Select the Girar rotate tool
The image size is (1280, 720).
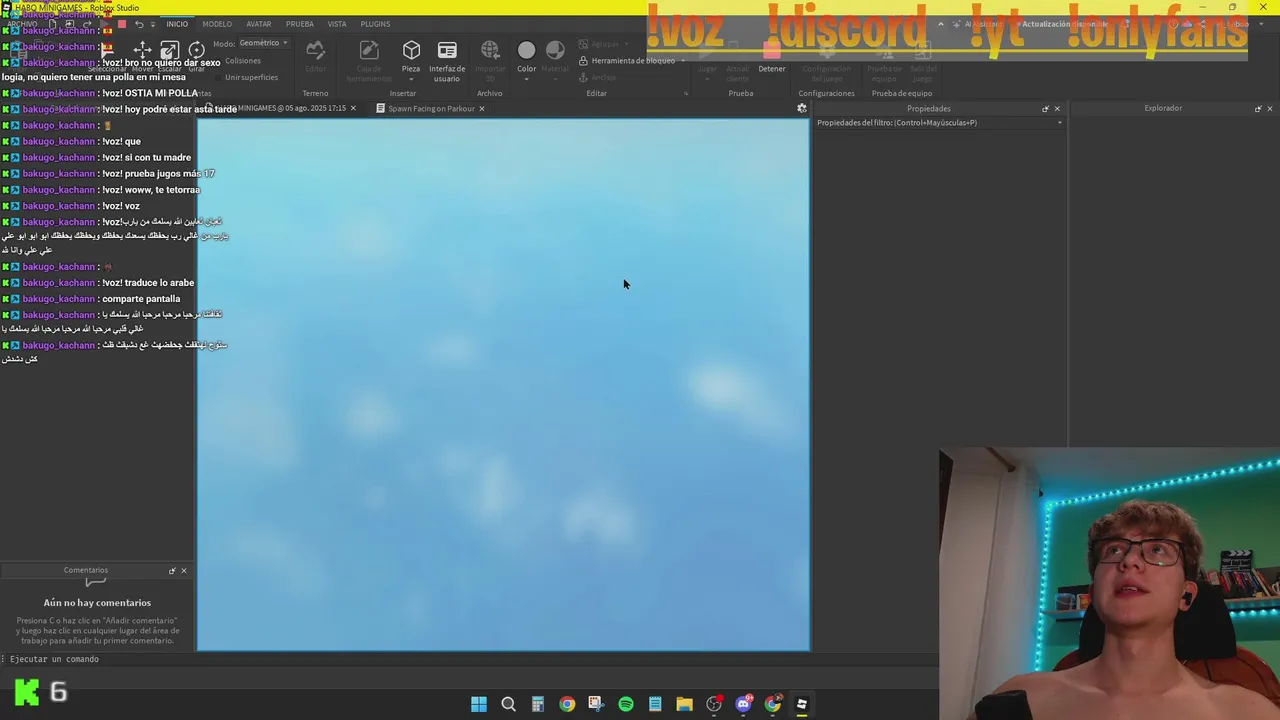tap(197, 57)
